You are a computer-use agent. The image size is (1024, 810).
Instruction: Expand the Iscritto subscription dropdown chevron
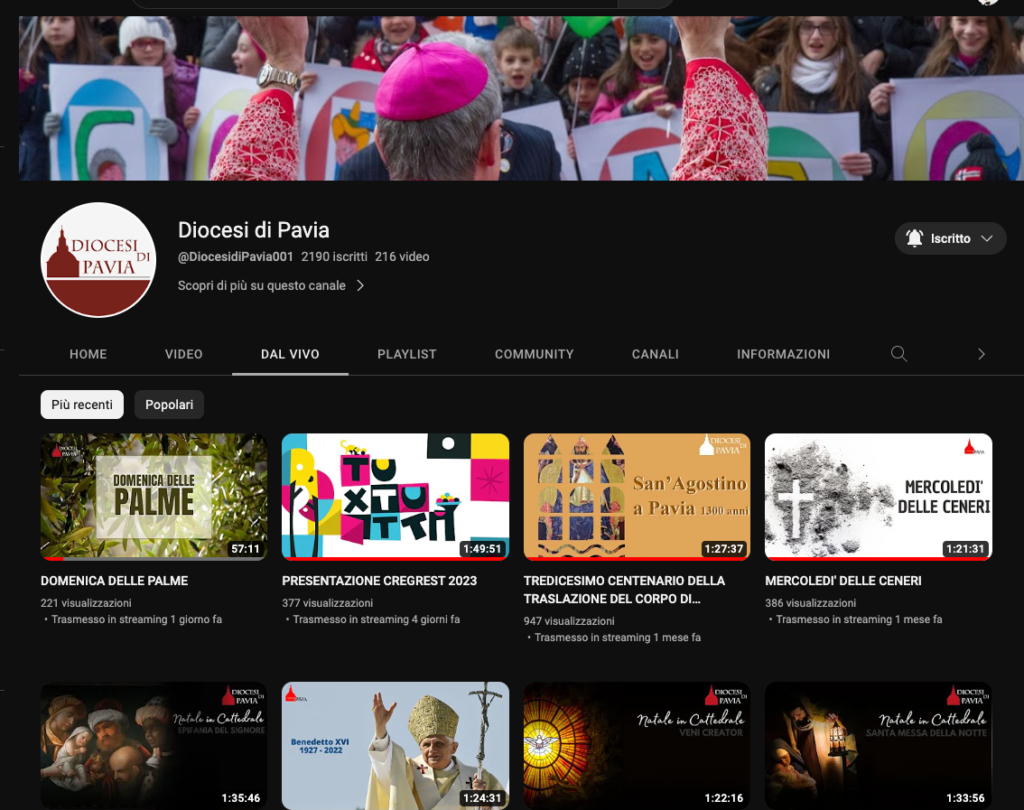[x=987, y=238]
